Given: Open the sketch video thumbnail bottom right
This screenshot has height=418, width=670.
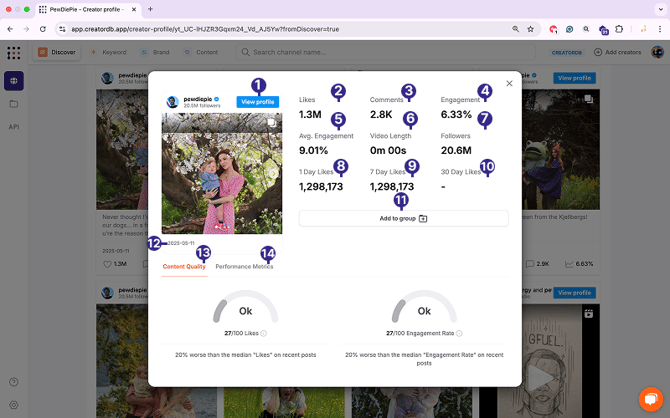Looking at the screenshot, I should coord(539,361).
